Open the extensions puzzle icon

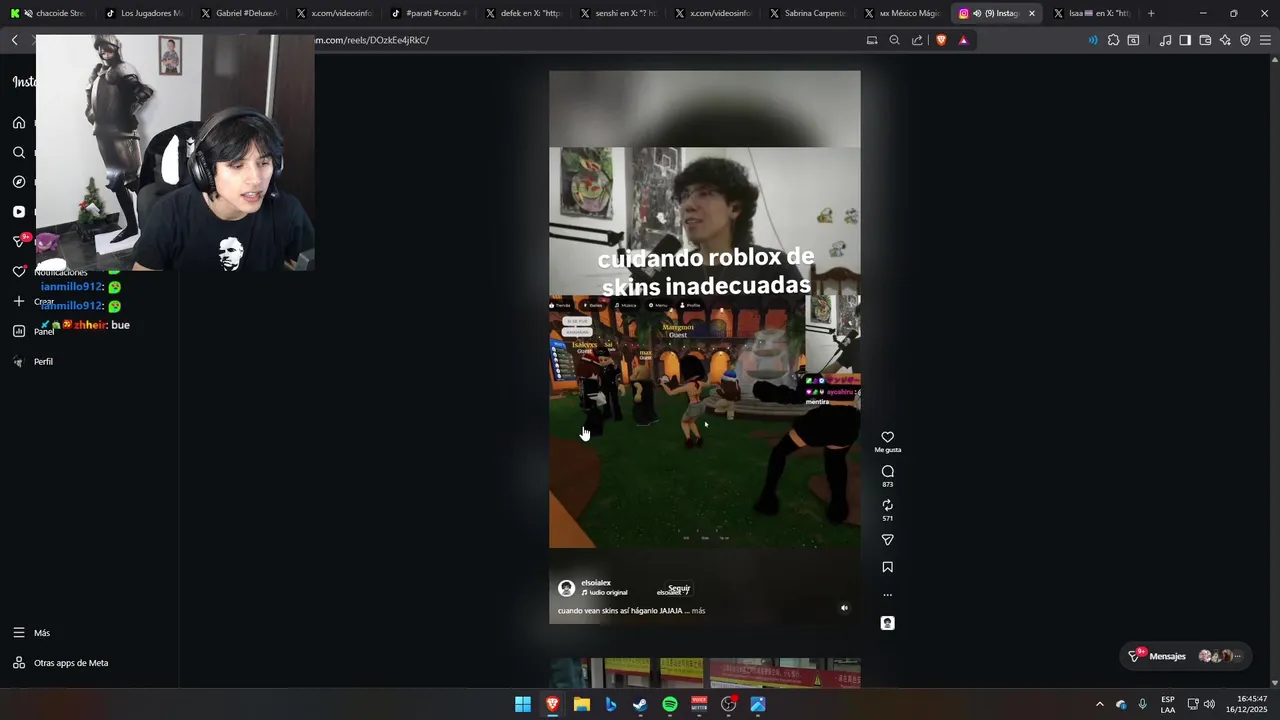pyautogui.click(x=1113, y=40)
